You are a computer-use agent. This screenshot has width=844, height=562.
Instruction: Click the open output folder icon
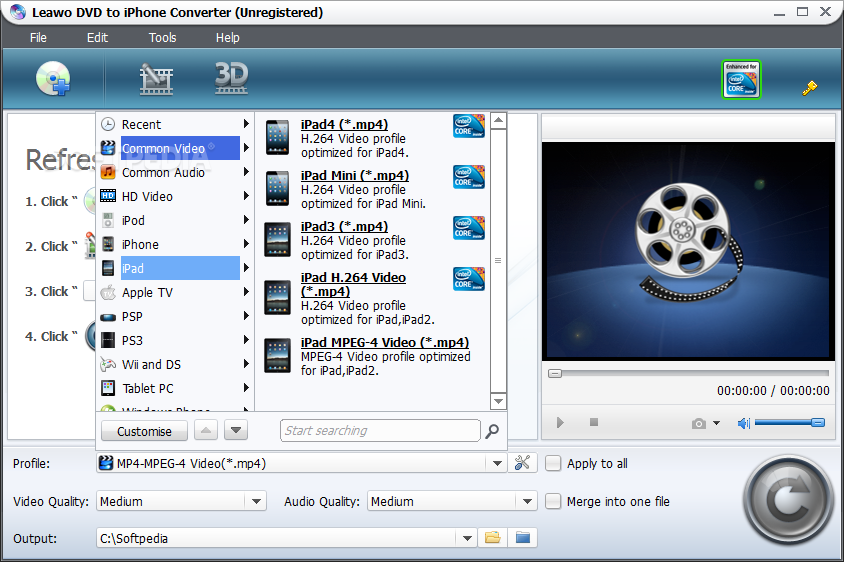point(493,538)
